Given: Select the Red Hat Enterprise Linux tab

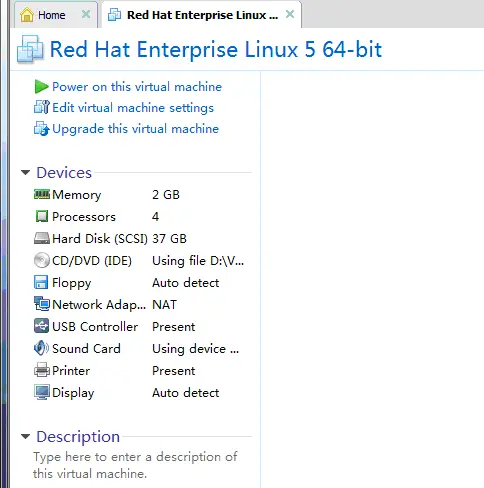Looking at the screenshot, I should pos(202,15).
